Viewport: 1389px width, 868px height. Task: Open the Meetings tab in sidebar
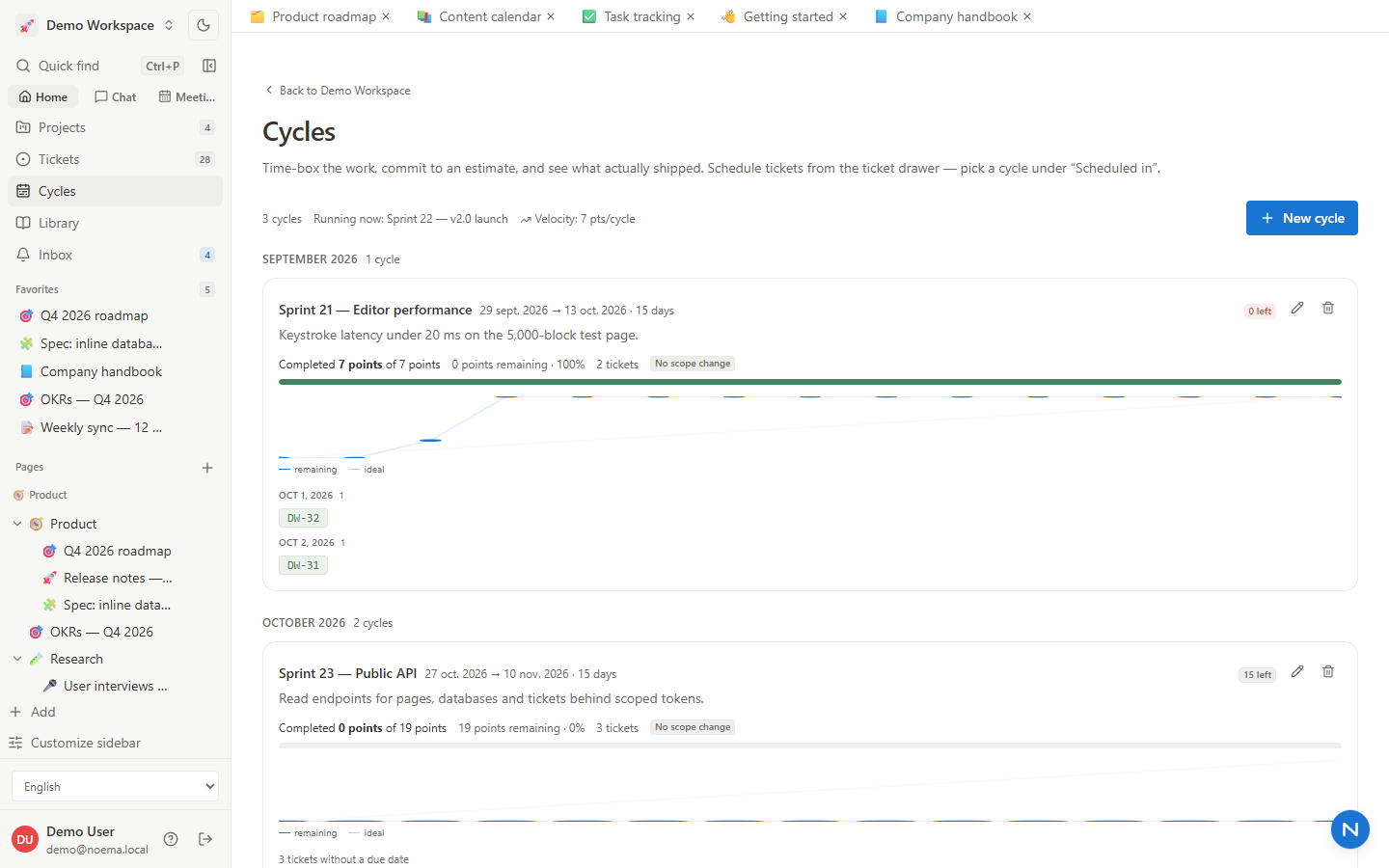point(187,96)
